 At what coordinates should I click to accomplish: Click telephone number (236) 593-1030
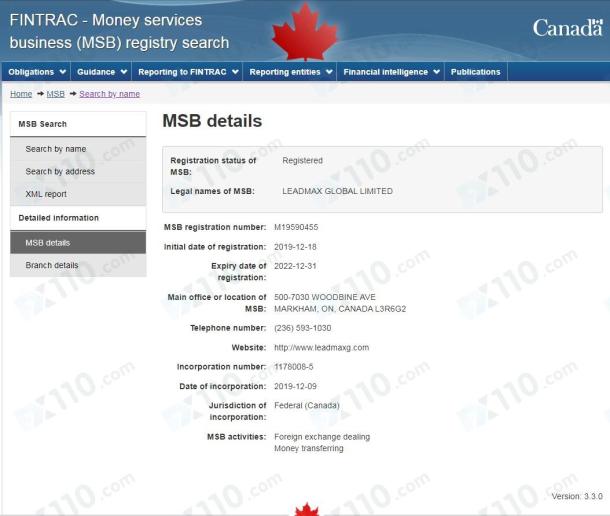[x=303, y=328]
